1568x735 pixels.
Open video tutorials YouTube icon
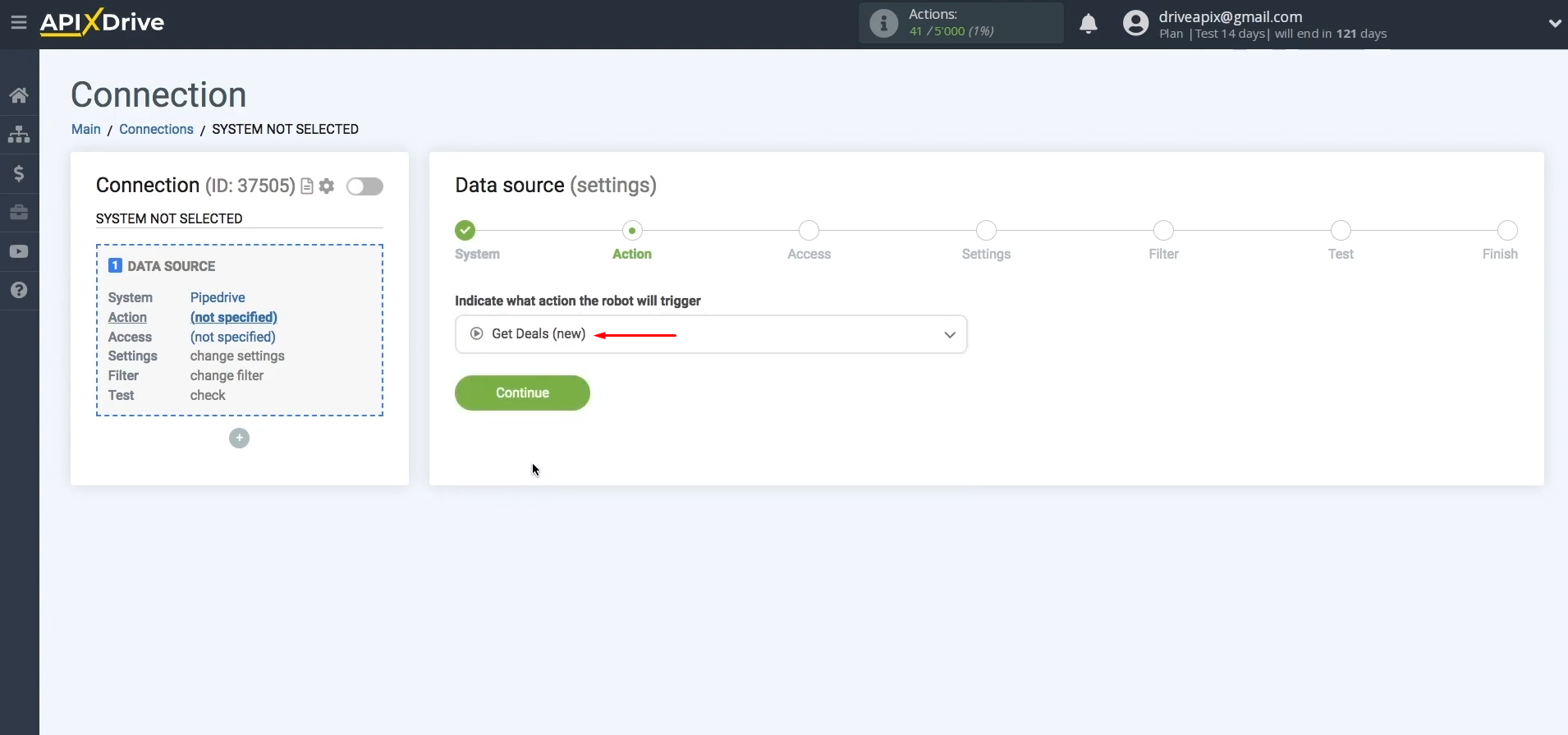(x=19, y=251)
